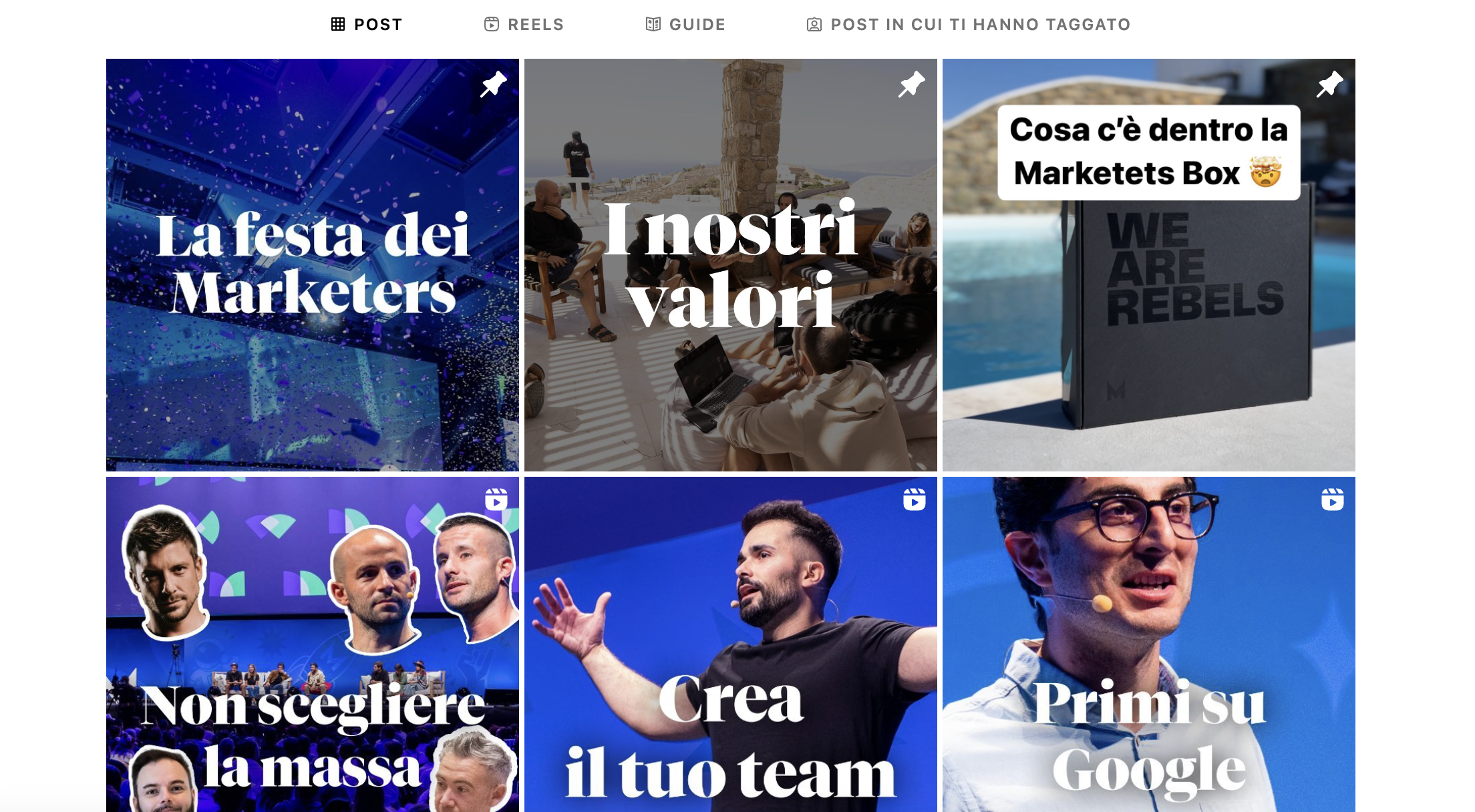Open the I nostri valori post
This screenshot has width=1475, height=812.
pyautogui.click(x=731, y=265)
